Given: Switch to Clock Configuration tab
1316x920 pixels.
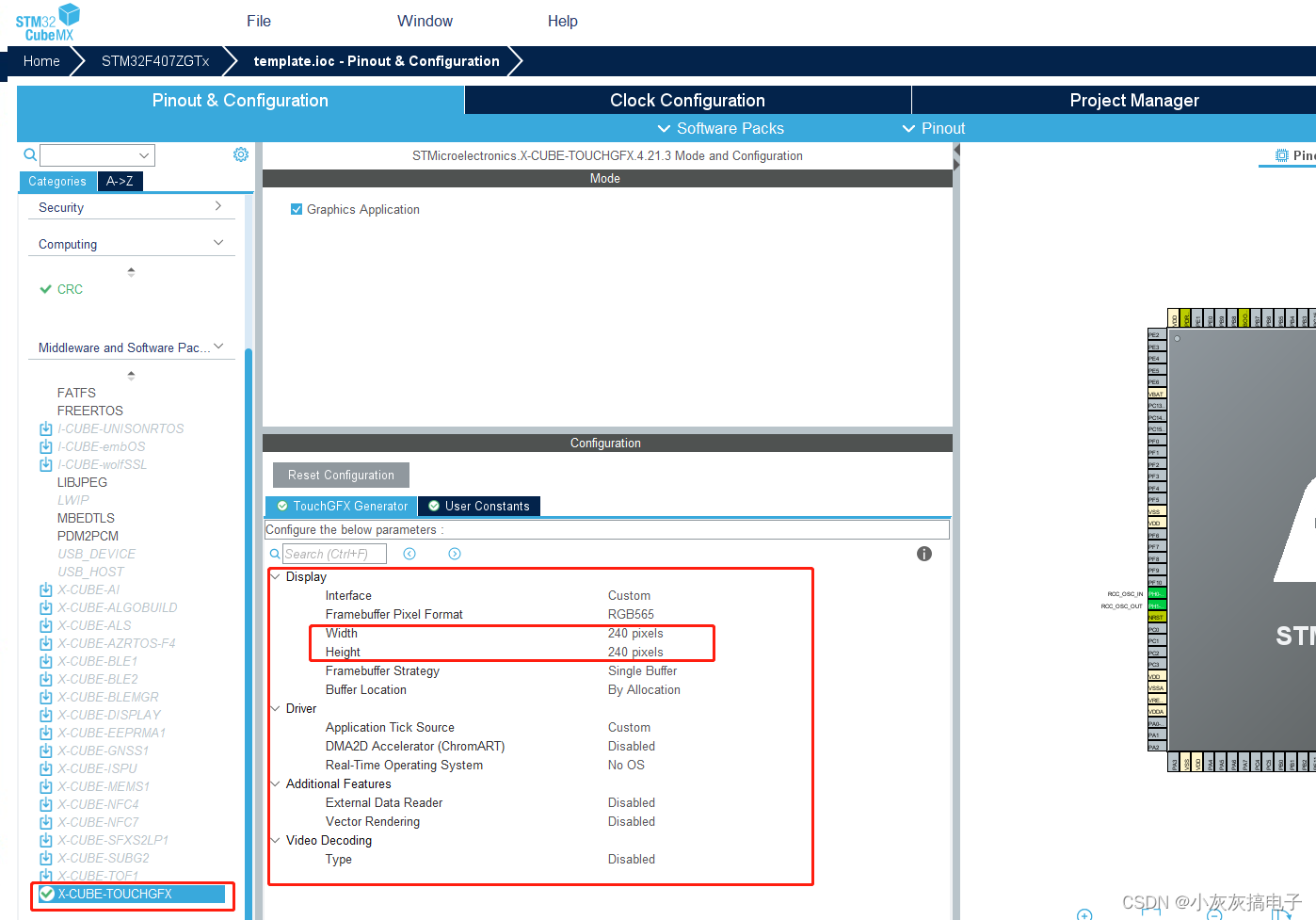Looking at the screenshot, I should (687, 100).
